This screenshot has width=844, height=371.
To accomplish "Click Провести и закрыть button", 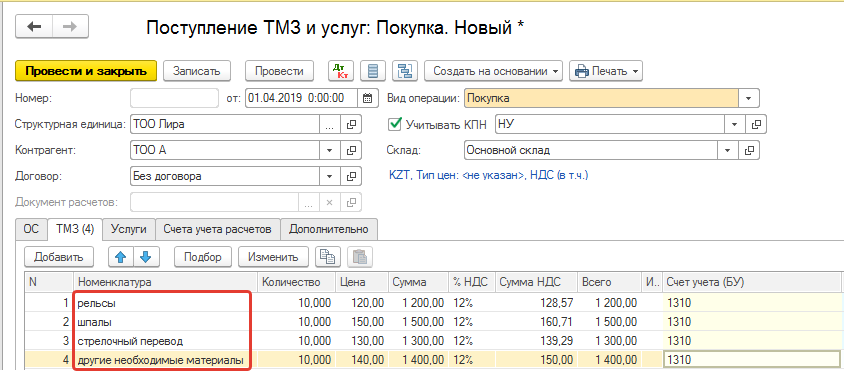I will (x=86, y=71).
